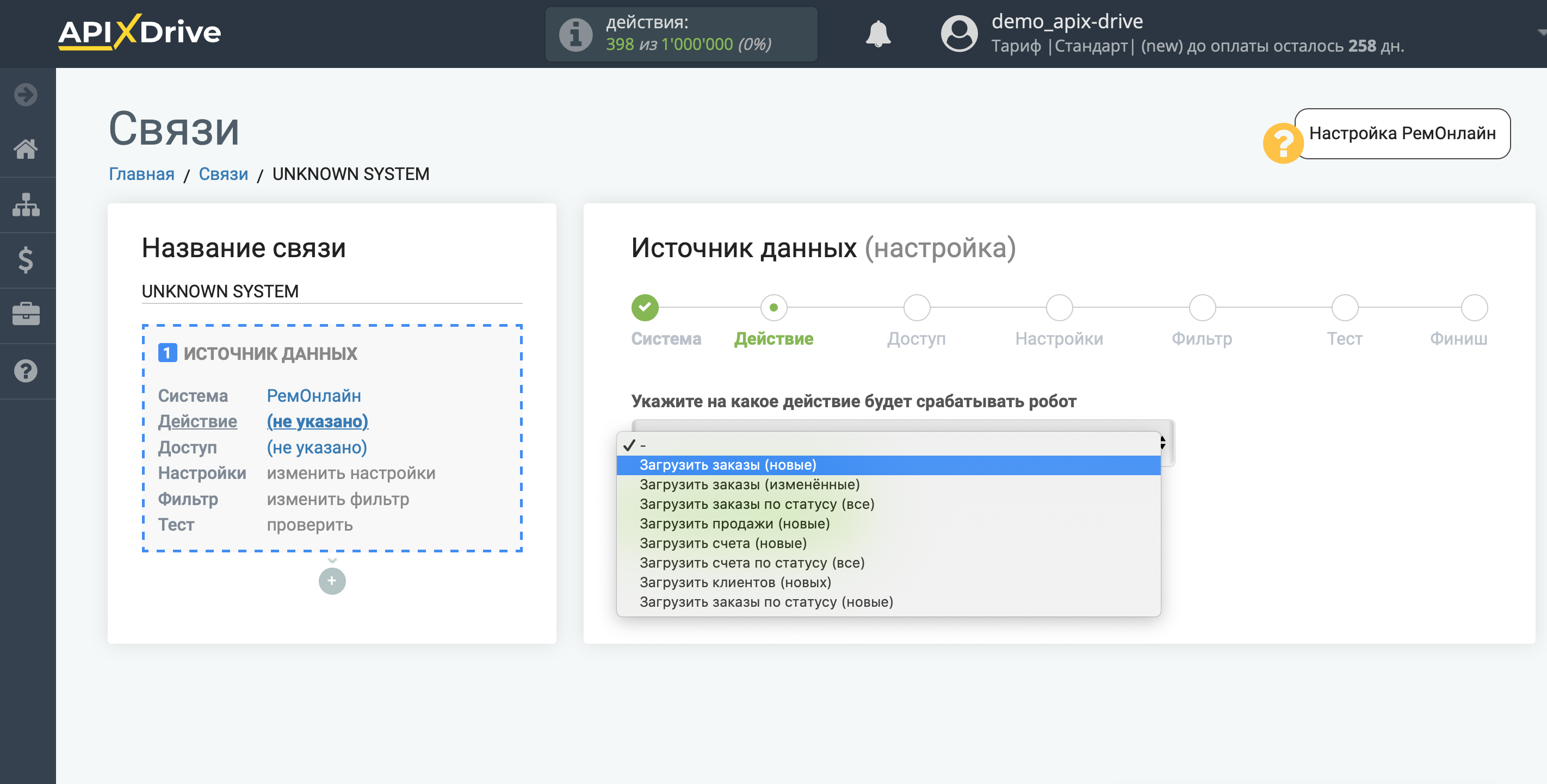1547x784 pixels.
Task: Click the Система step label
Action: click(666, 339)
